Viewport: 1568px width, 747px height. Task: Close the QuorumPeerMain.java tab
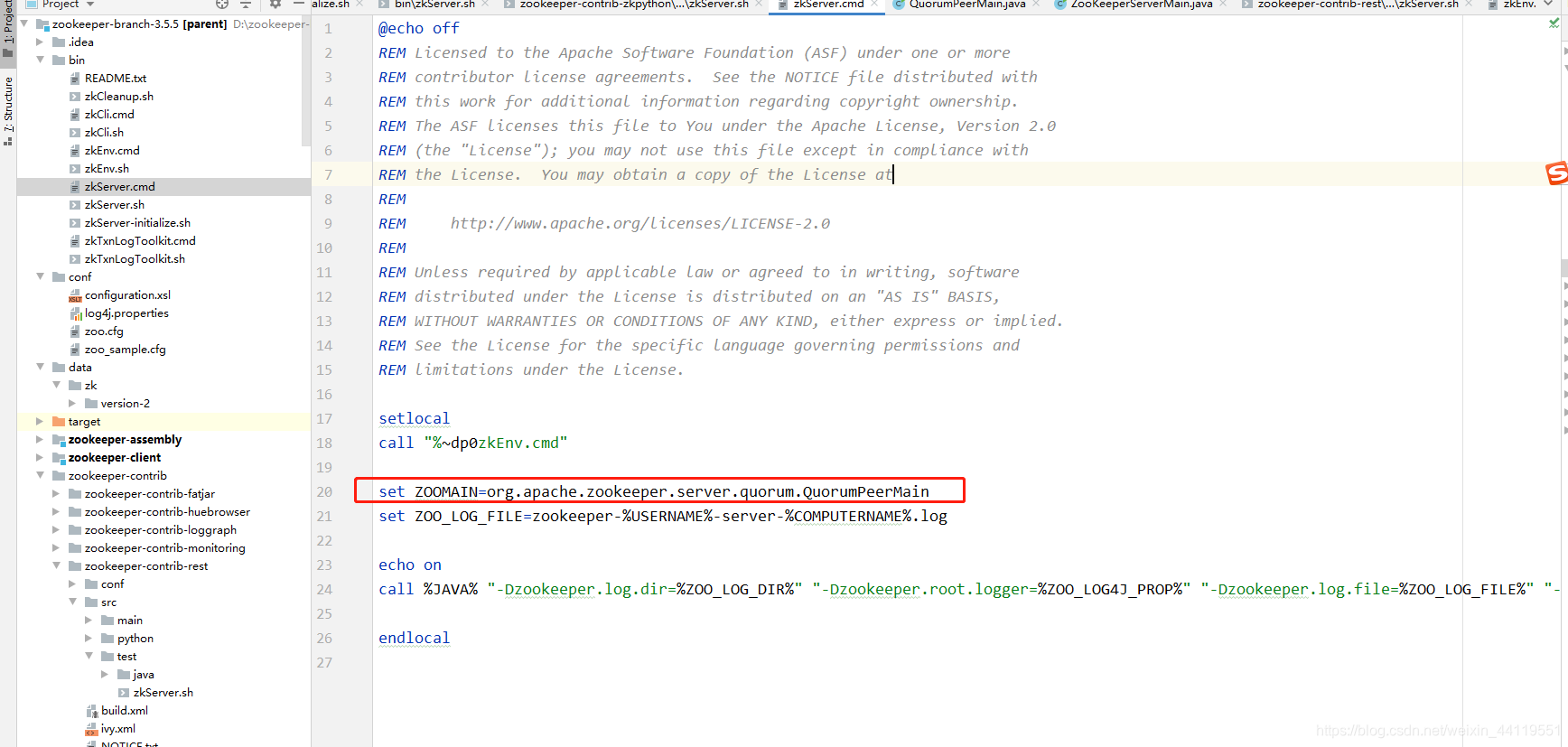(x=1036, y=4)
